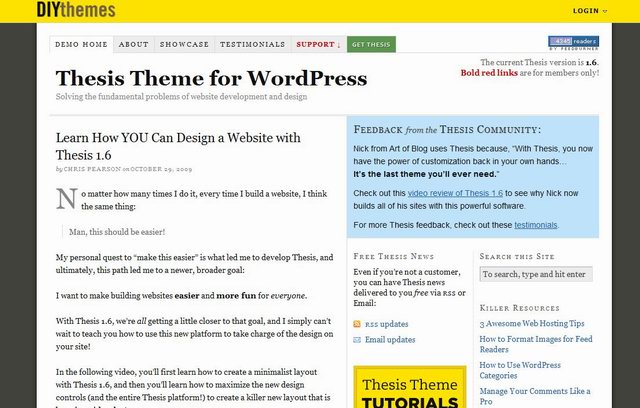Open the Login dropdown
Image resolution: width=640 pixels, height=408 pixels.
589,11
